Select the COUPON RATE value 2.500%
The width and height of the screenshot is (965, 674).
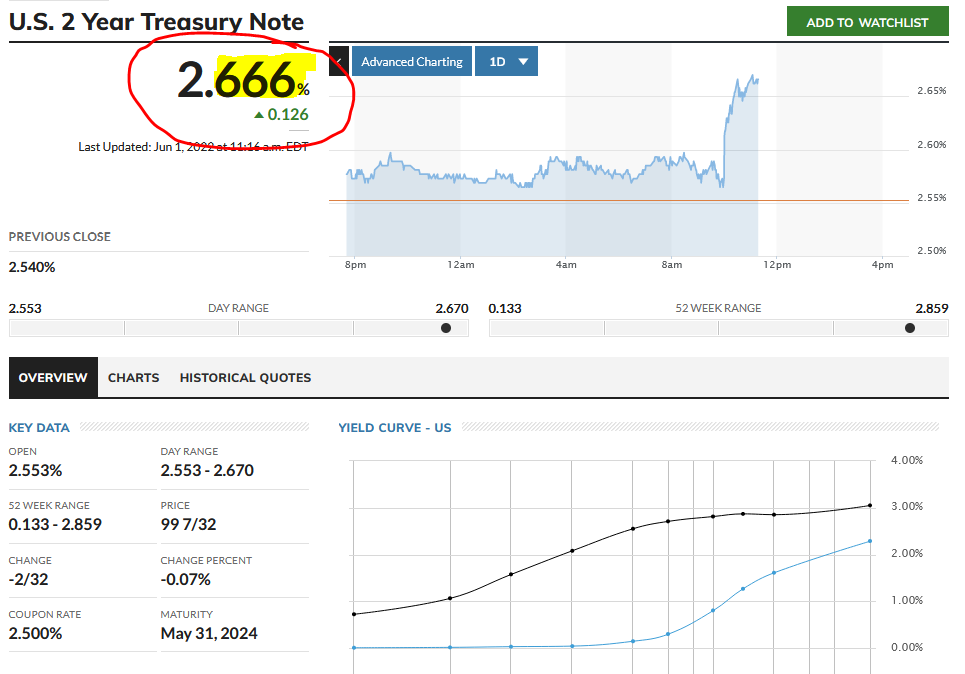(36, 633)
